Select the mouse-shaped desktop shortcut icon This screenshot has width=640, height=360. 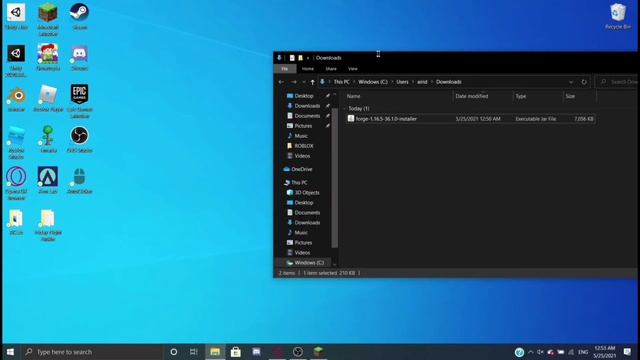pos(79,180)
